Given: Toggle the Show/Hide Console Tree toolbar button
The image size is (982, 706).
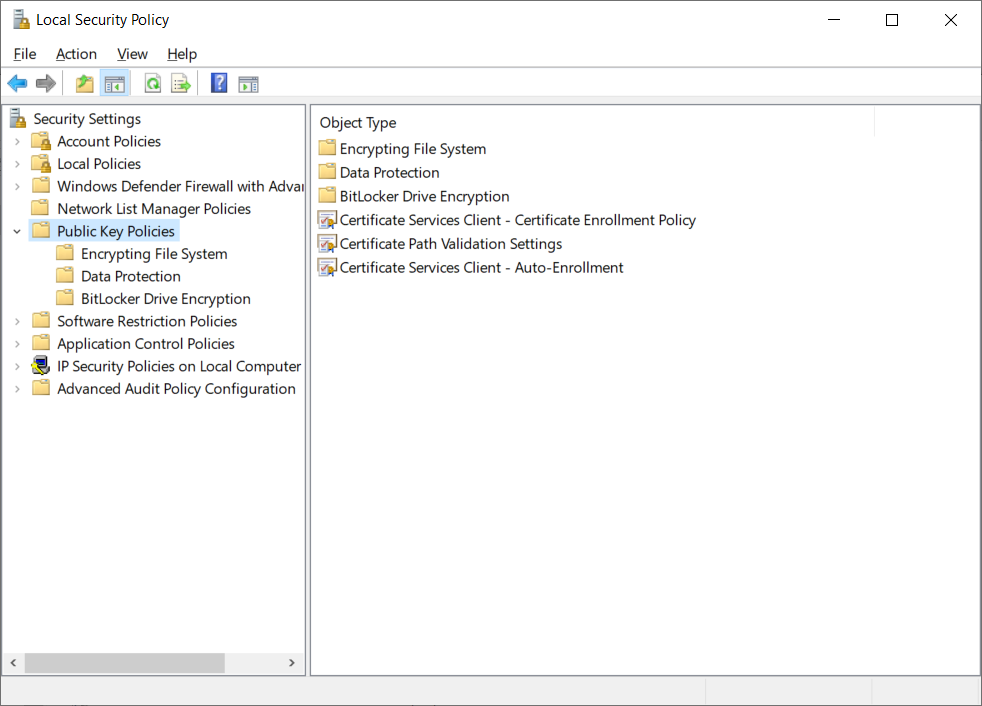Looking at the screenshot, I should pos(115,83).
